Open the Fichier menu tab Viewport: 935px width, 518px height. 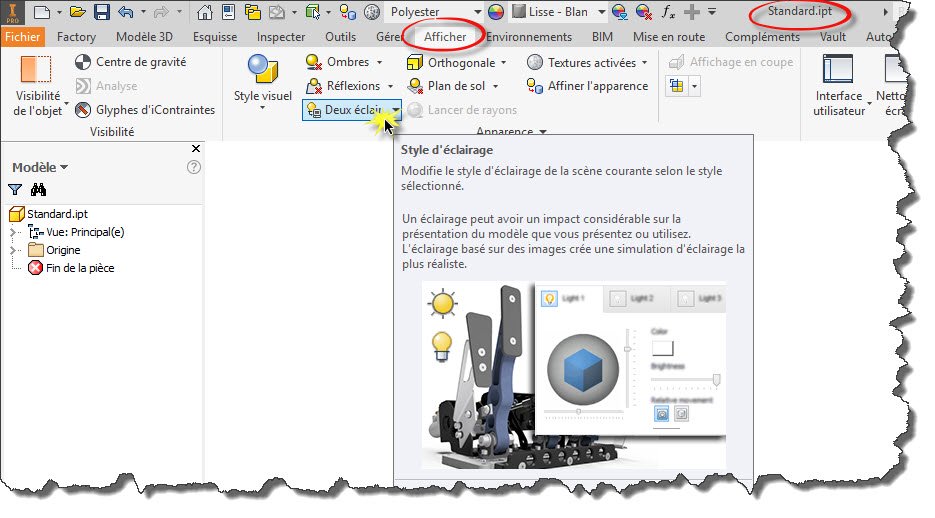23,37
